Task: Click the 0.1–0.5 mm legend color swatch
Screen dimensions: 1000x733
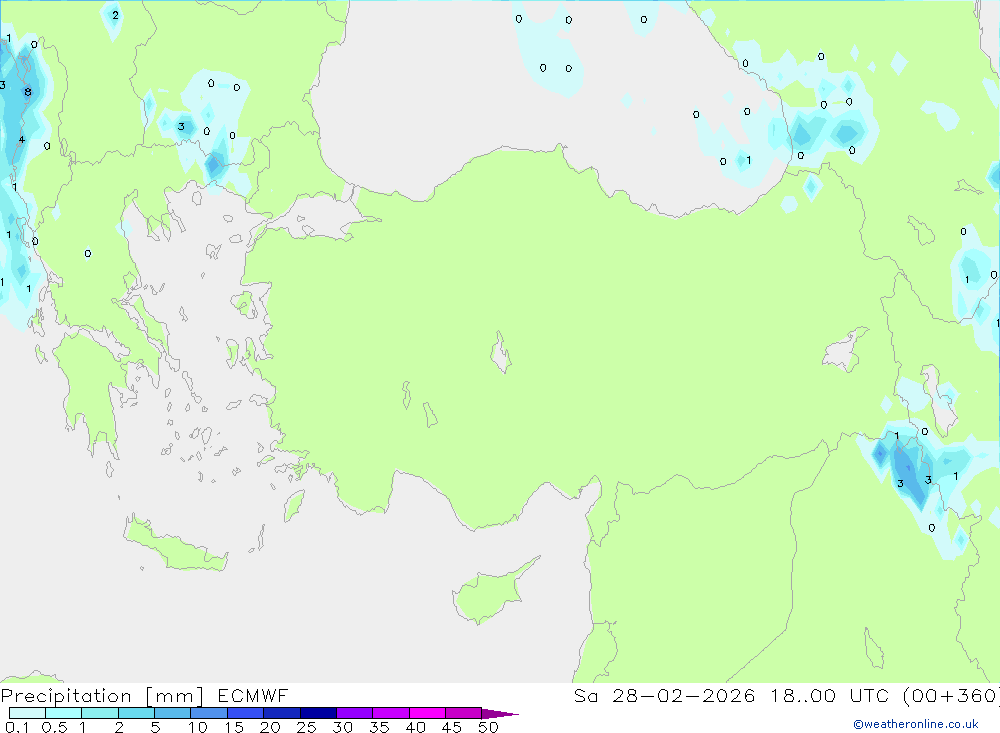Action: pyautogui.click(x=27, y=713)
